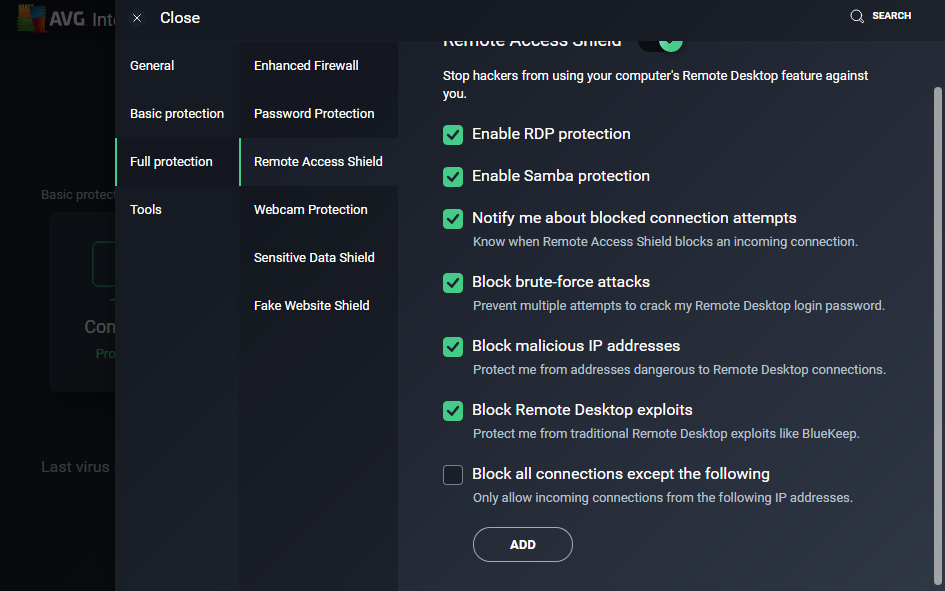This screenshot has width=945, height=591.
Task: Click the X close icon
Action: 137,18
